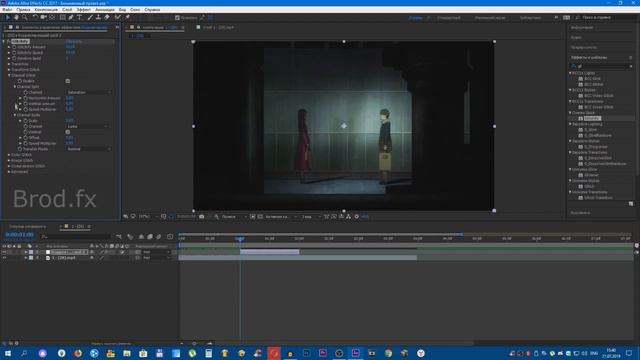This screenshot has height=360, width=640.
Task: Click the Graph Editor icon in timeline
Action: click(170, 237)
